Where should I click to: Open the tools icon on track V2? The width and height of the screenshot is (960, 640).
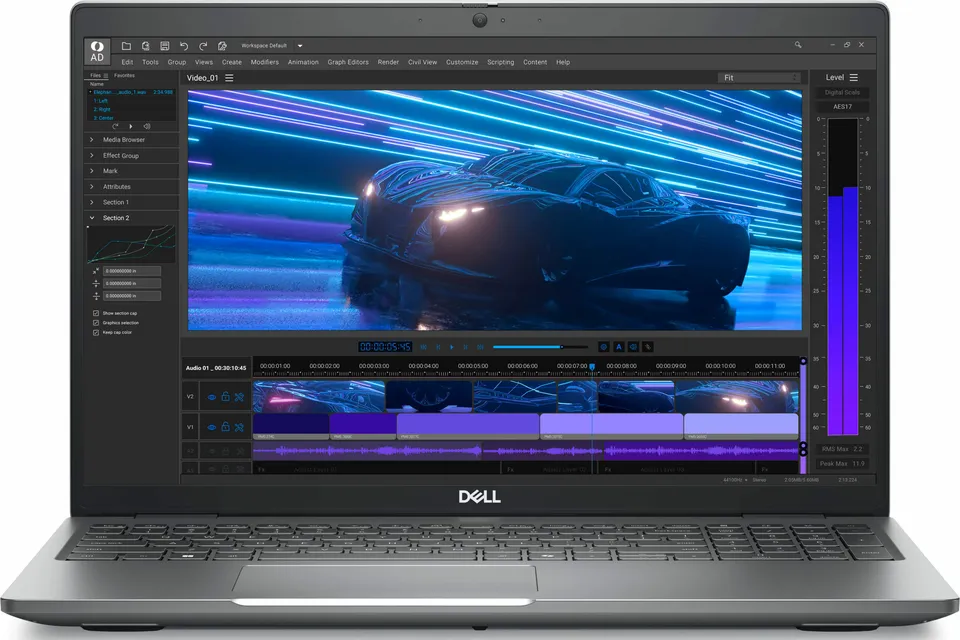coord(239,397)
